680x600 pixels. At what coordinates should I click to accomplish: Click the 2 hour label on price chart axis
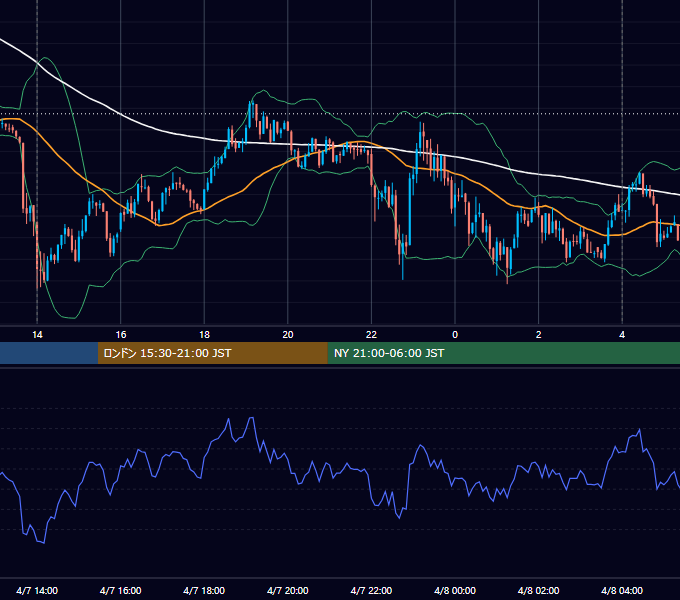(x=539, y=335)
